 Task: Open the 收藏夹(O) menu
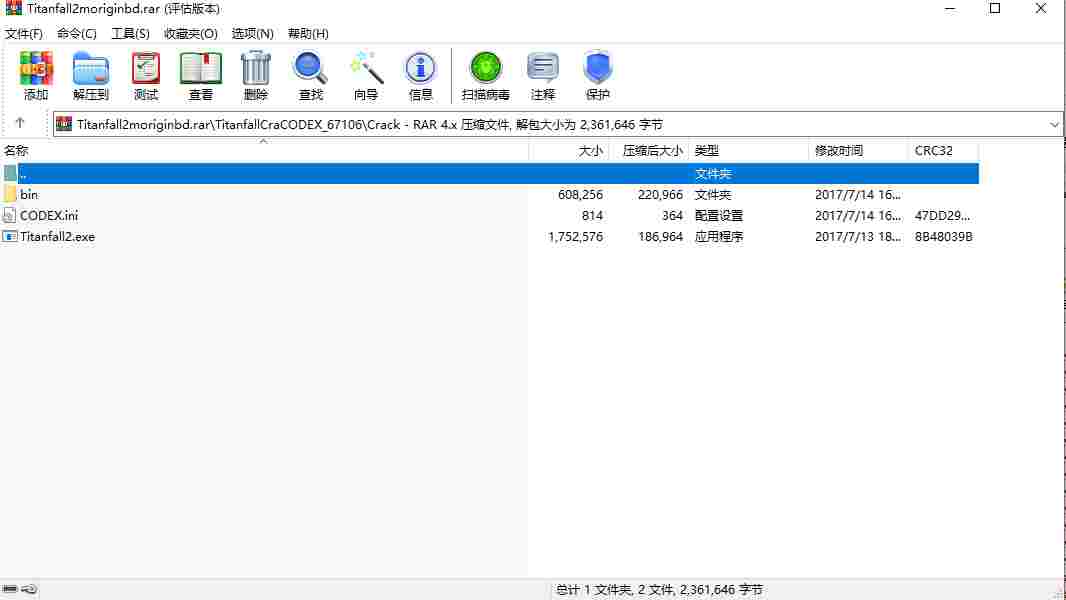tap(190, 33)
